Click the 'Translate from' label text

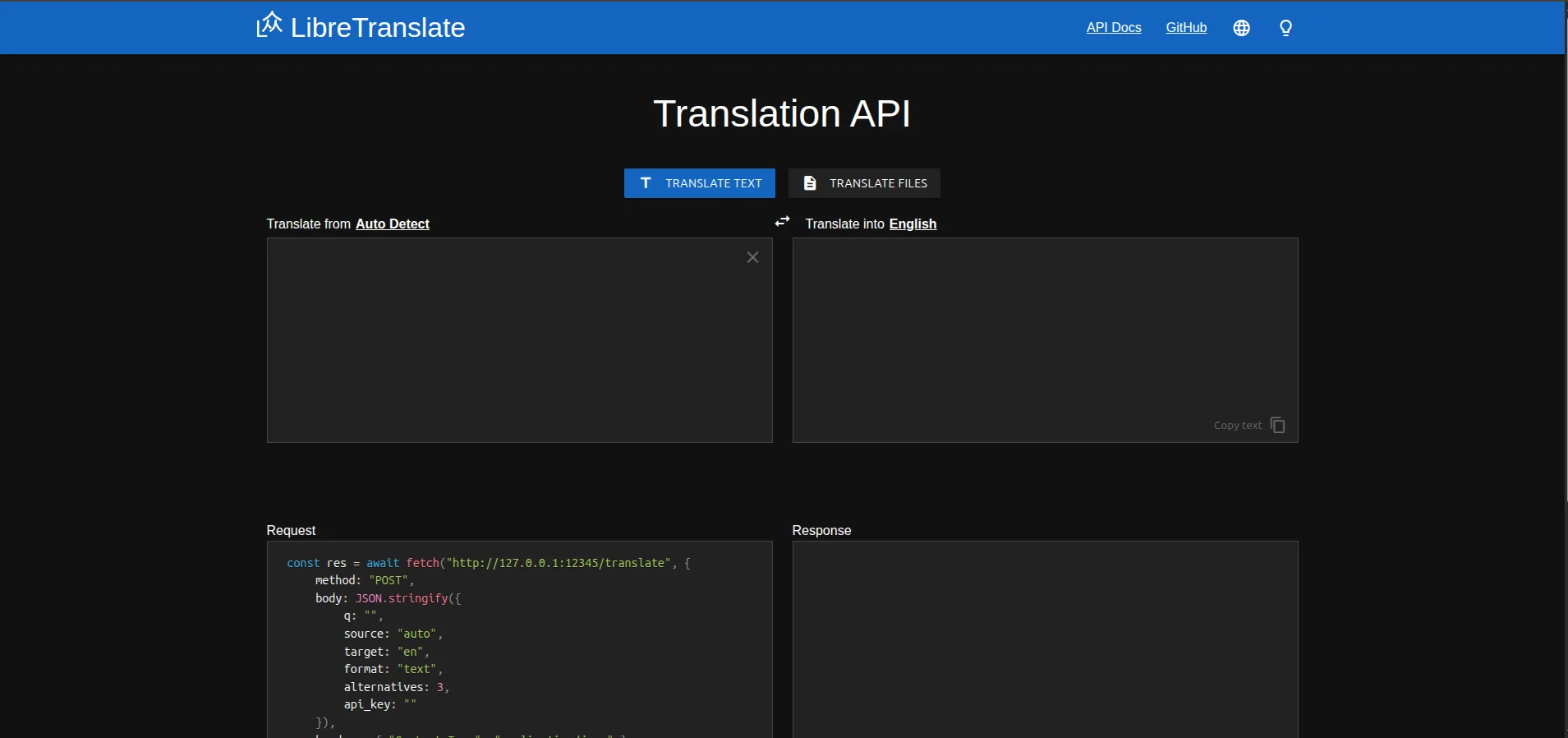tap(308, 224)
